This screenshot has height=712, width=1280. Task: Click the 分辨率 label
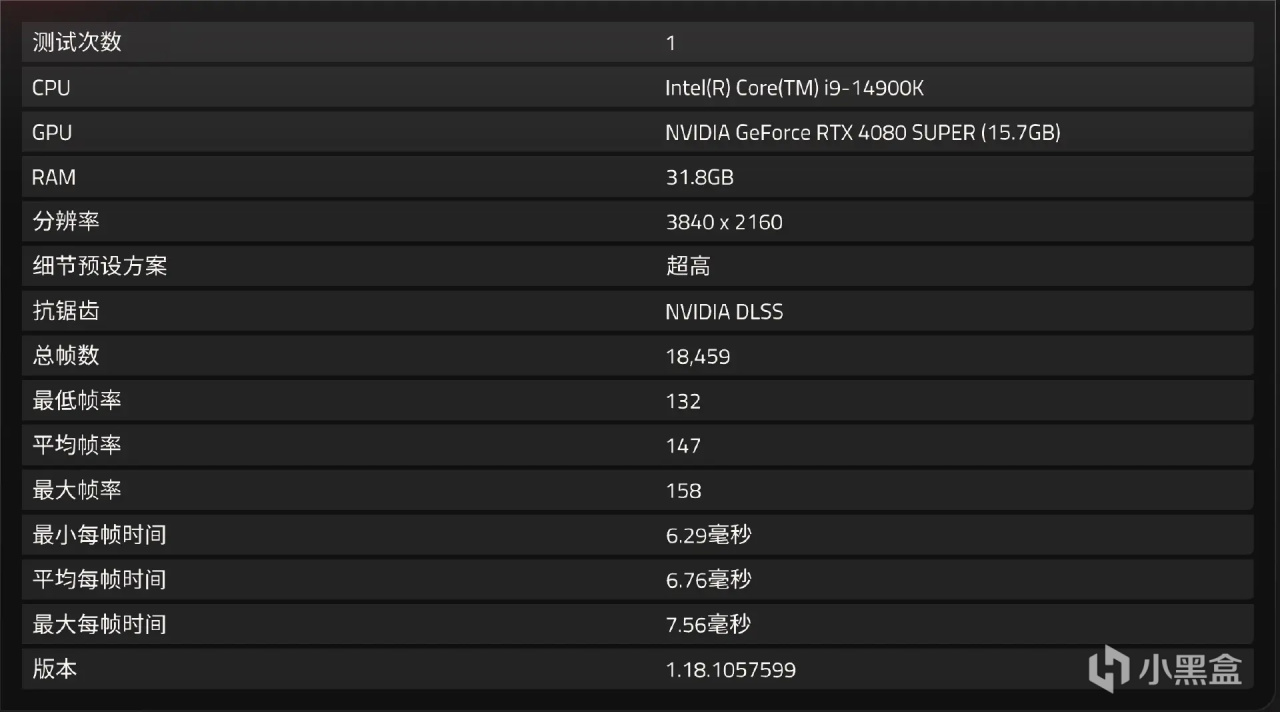click(x=65, y=222)
